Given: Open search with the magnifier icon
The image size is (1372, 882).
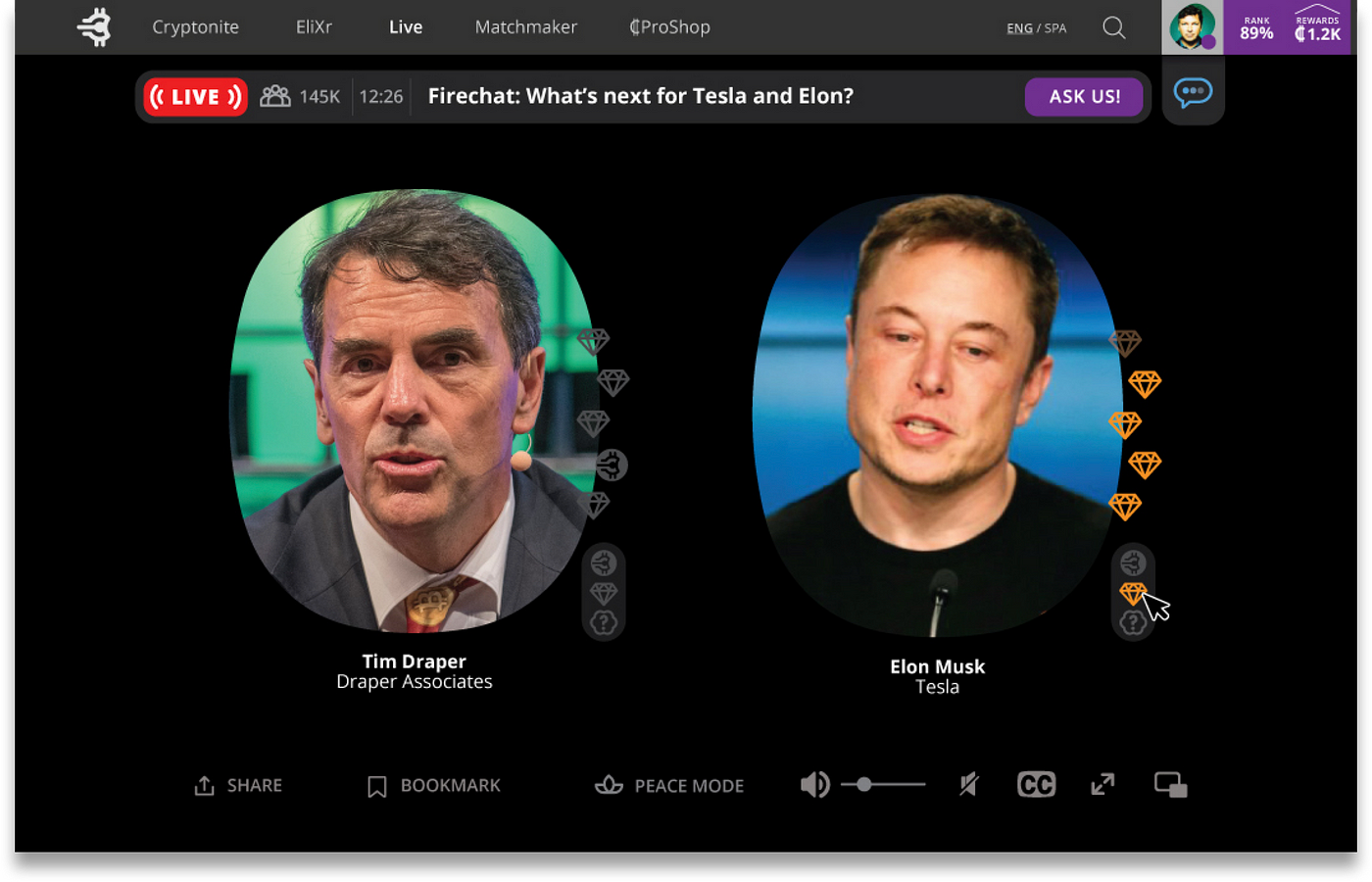Looking at the screenshot, I should point(1114,27).
